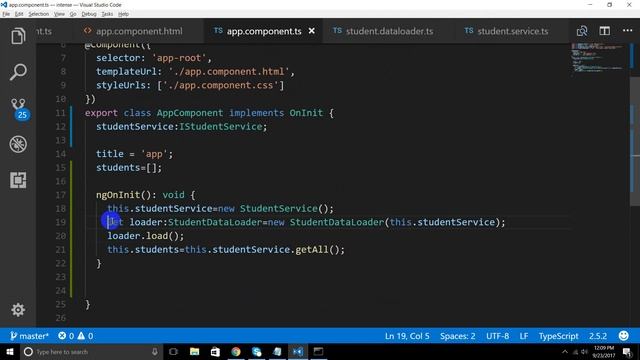Open Task View on taskbar
The height and width of the screenshot is (360, 640).
tap(173, 352)
